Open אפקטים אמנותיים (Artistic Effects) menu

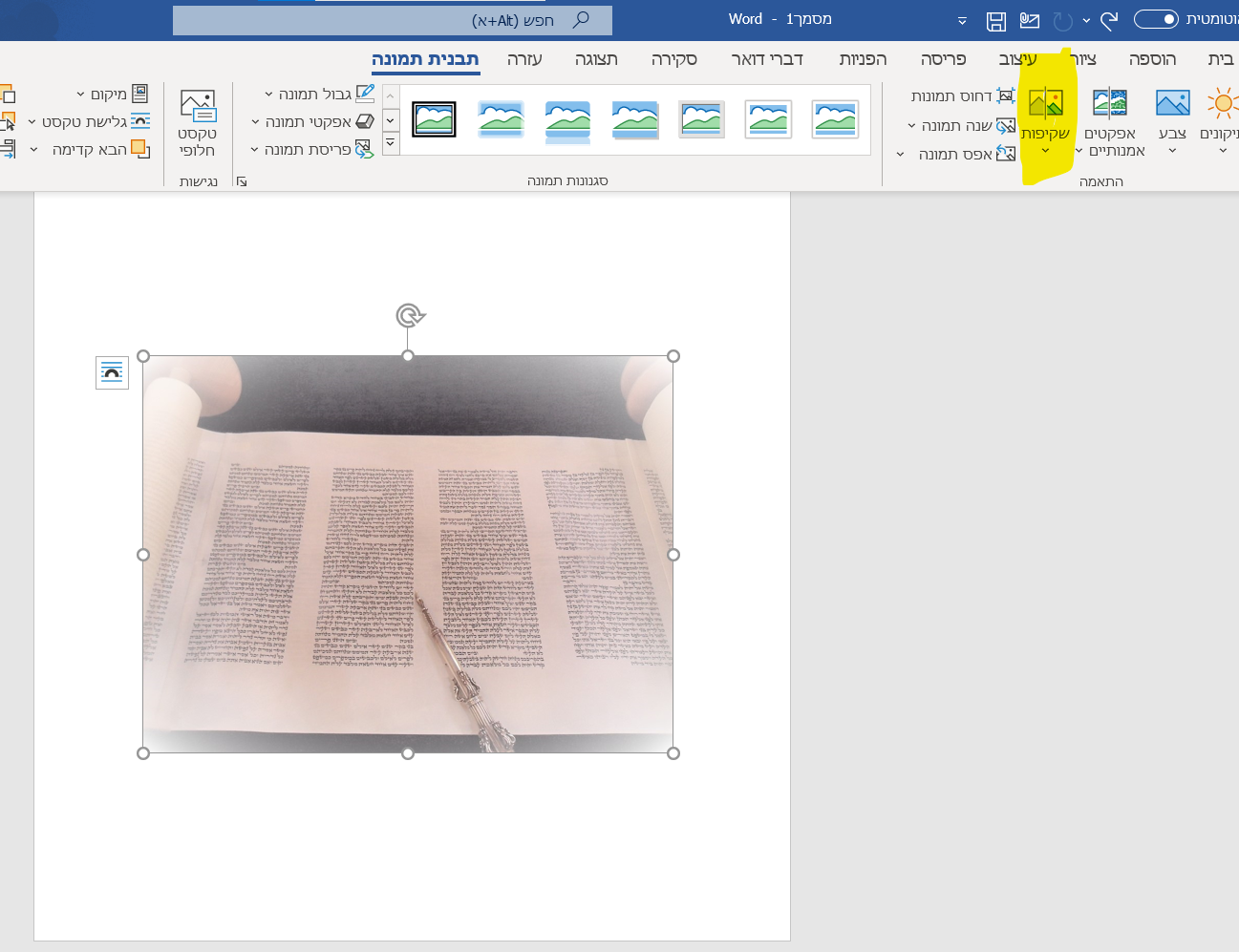(x=1110, y=121)
